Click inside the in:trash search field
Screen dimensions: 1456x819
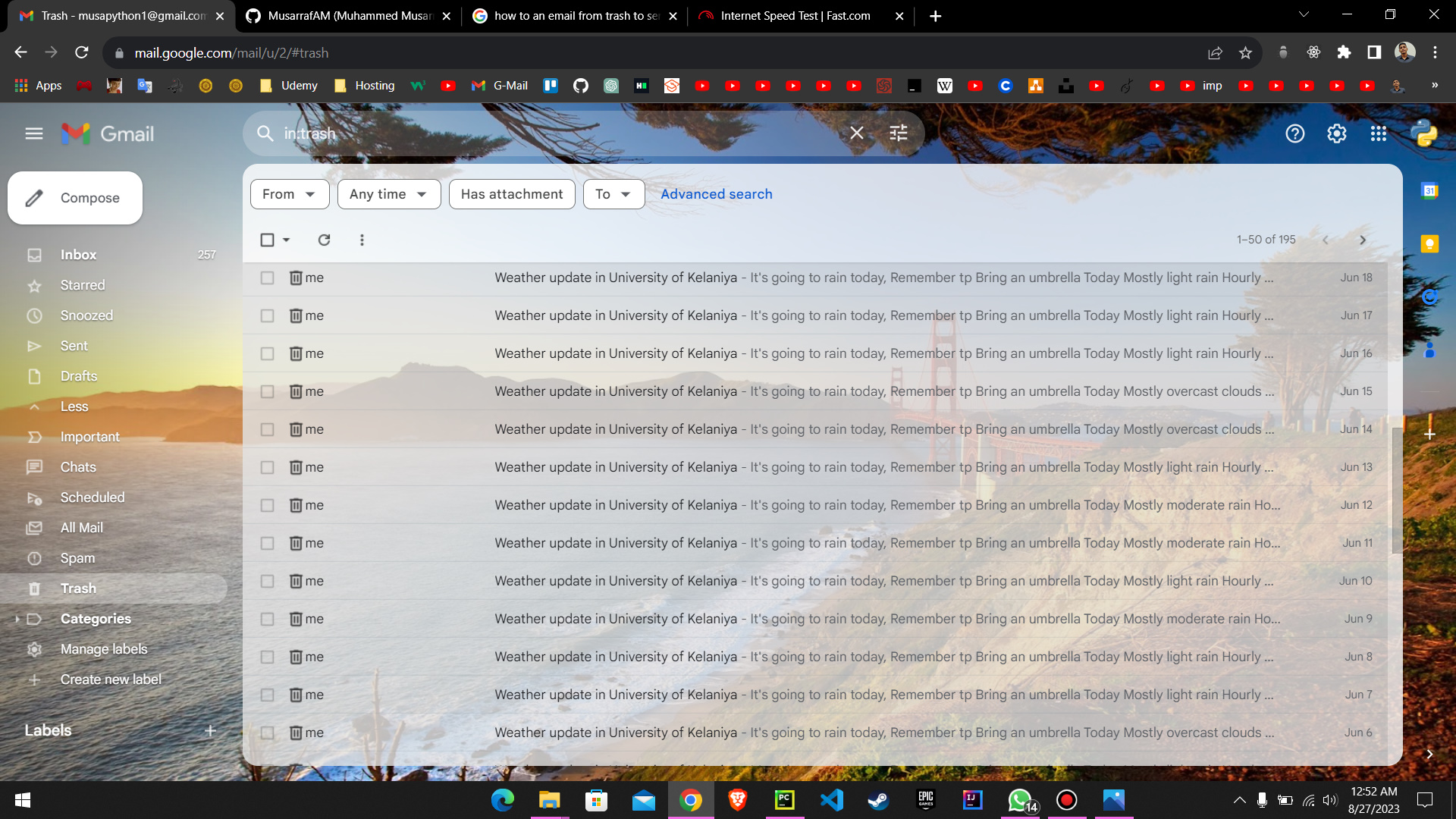[531, 133]
